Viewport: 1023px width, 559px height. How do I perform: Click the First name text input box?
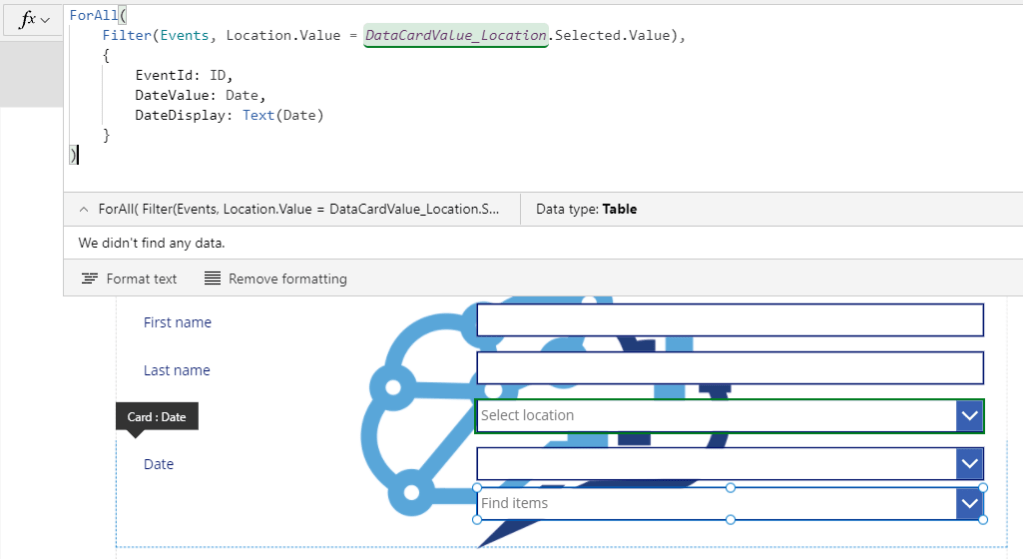point(730,320)
